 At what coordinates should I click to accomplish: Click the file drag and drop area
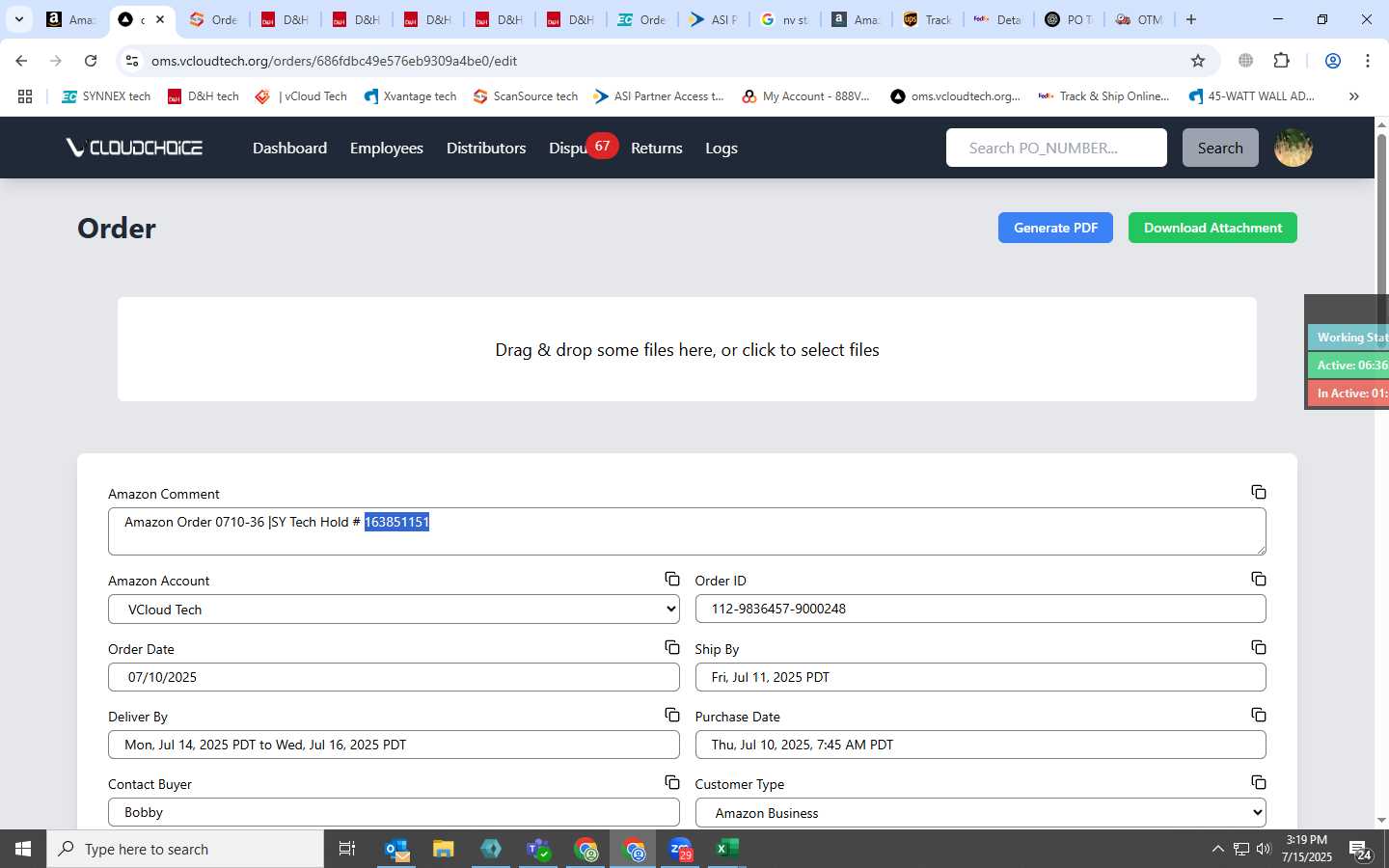pyautogui.click(x=687, y=349)
